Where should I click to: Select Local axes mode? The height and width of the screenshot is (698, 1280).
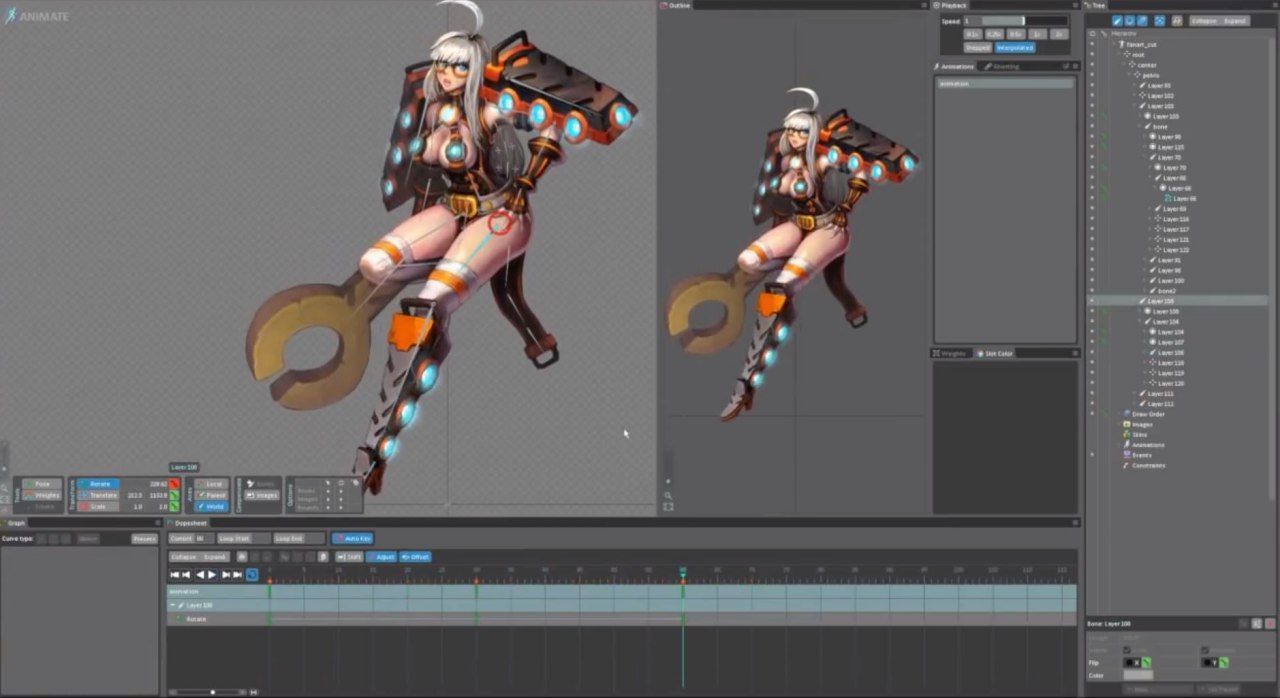click(211, 484)
